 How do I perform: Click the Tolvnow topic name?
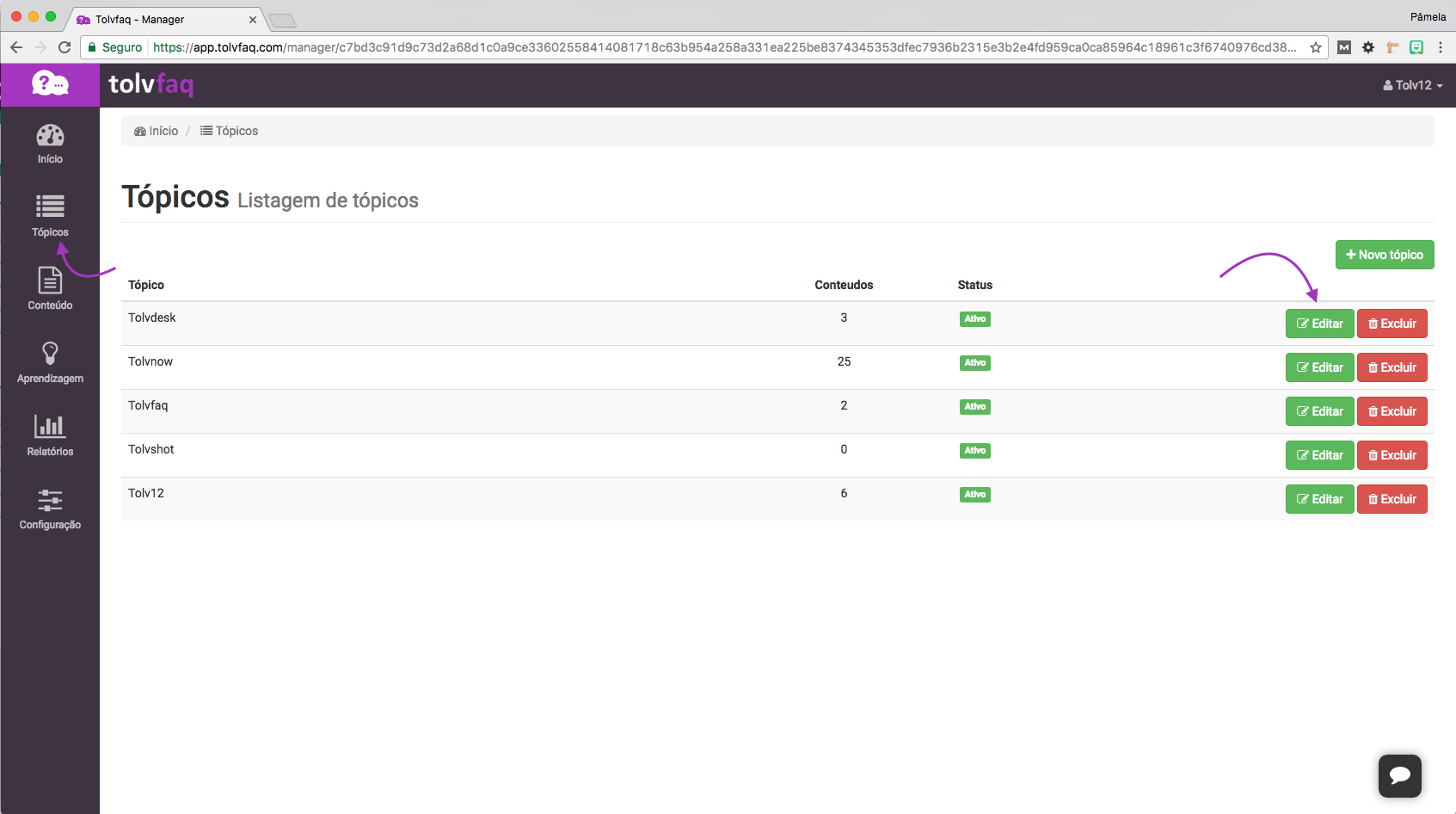coord(151,361)
